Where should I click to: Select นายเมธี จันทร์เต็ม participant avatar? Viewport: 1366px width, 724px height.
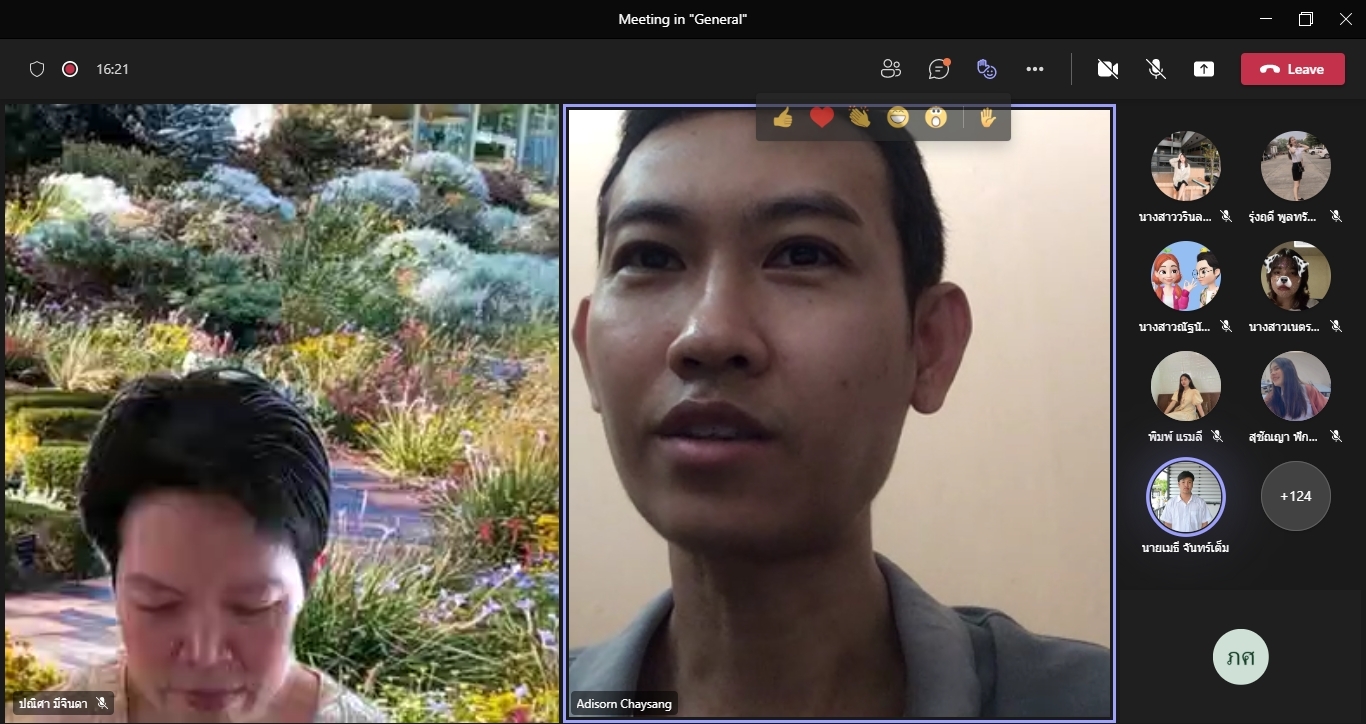(x=1186, y=496)
